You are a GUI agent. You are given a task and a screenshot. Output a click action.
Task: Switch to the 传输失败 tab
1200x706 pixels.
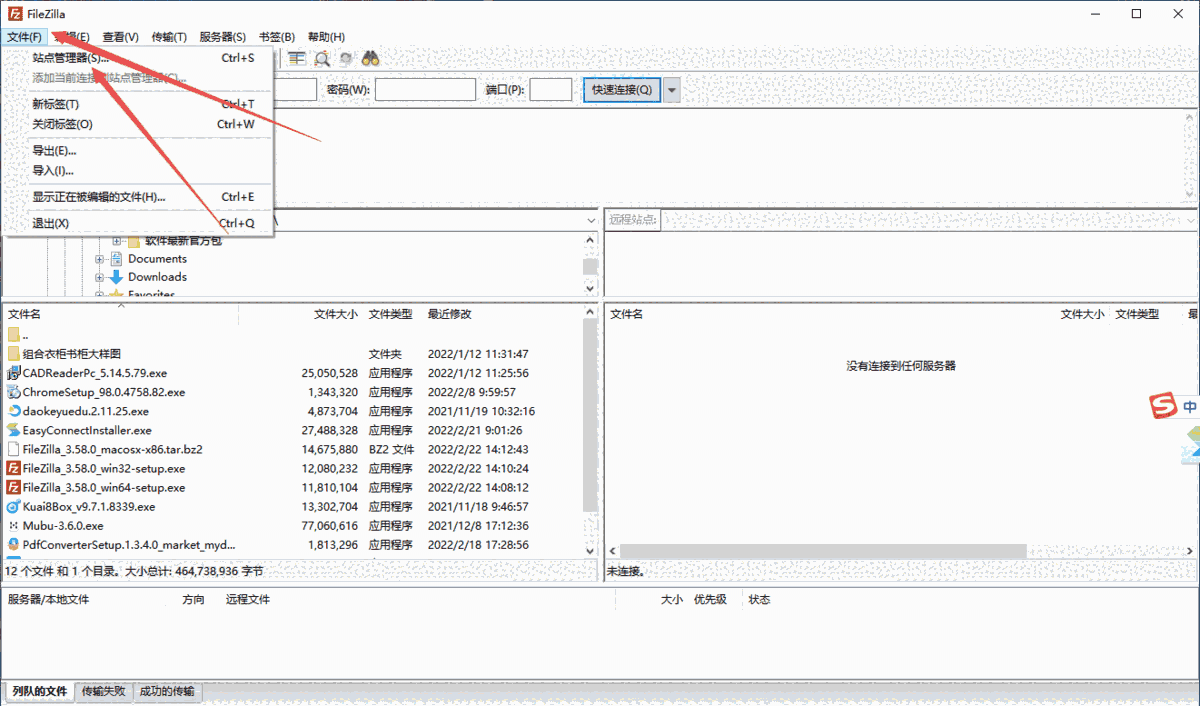[x=103, y=691]
